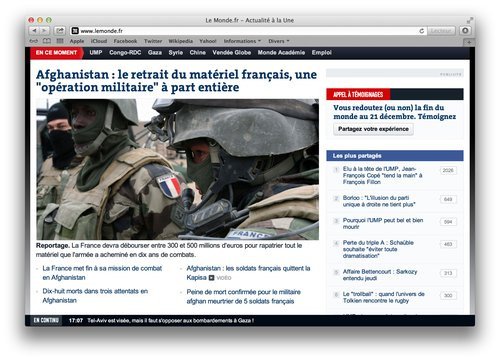The height and width of the screenshot is (361, 500).
Task: Click the 2026 share count badge
Action: tap(448, 170)
